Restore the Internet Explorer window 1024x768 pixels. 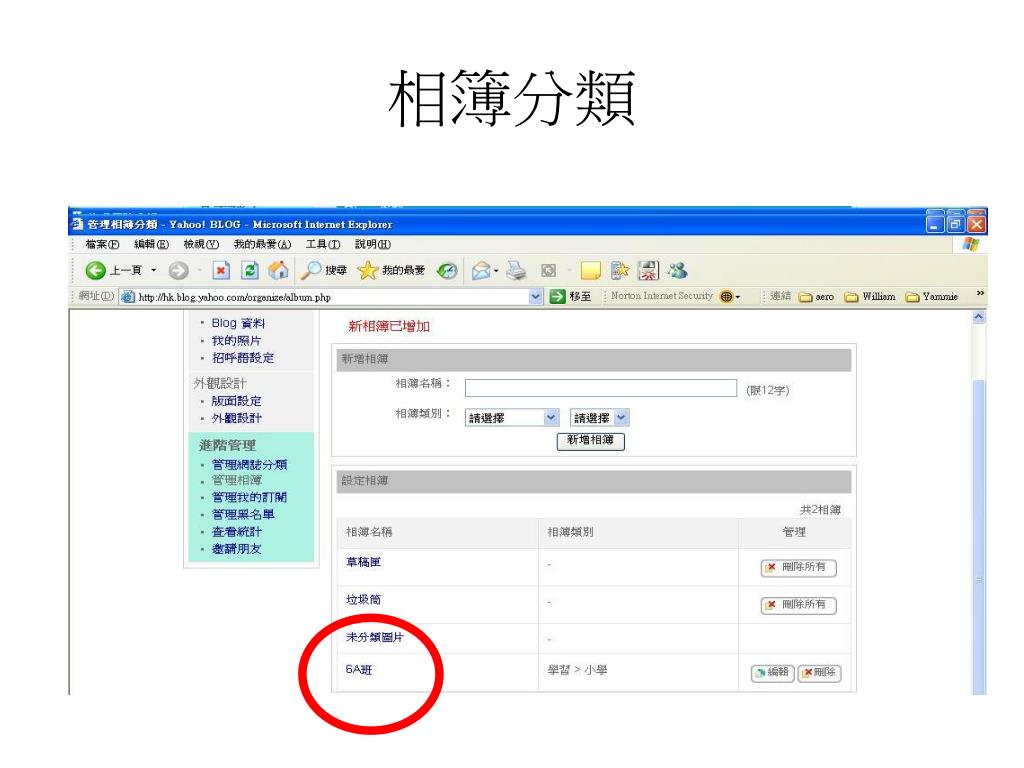click(955, 224)
